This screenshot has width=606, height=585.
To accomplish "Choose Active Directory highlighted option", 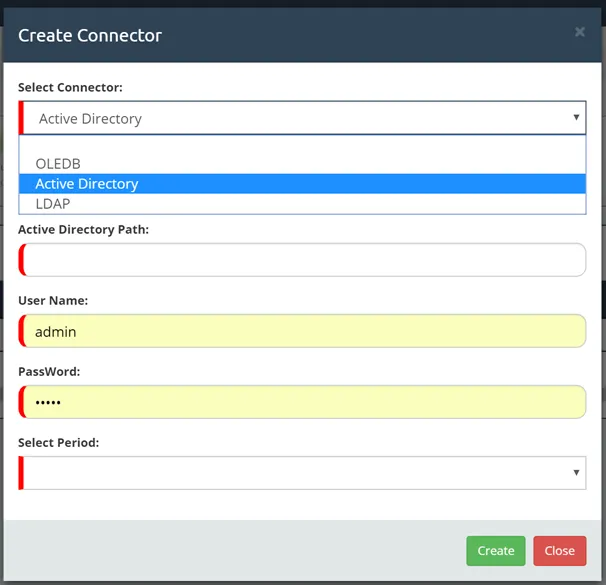I will 302,184.
